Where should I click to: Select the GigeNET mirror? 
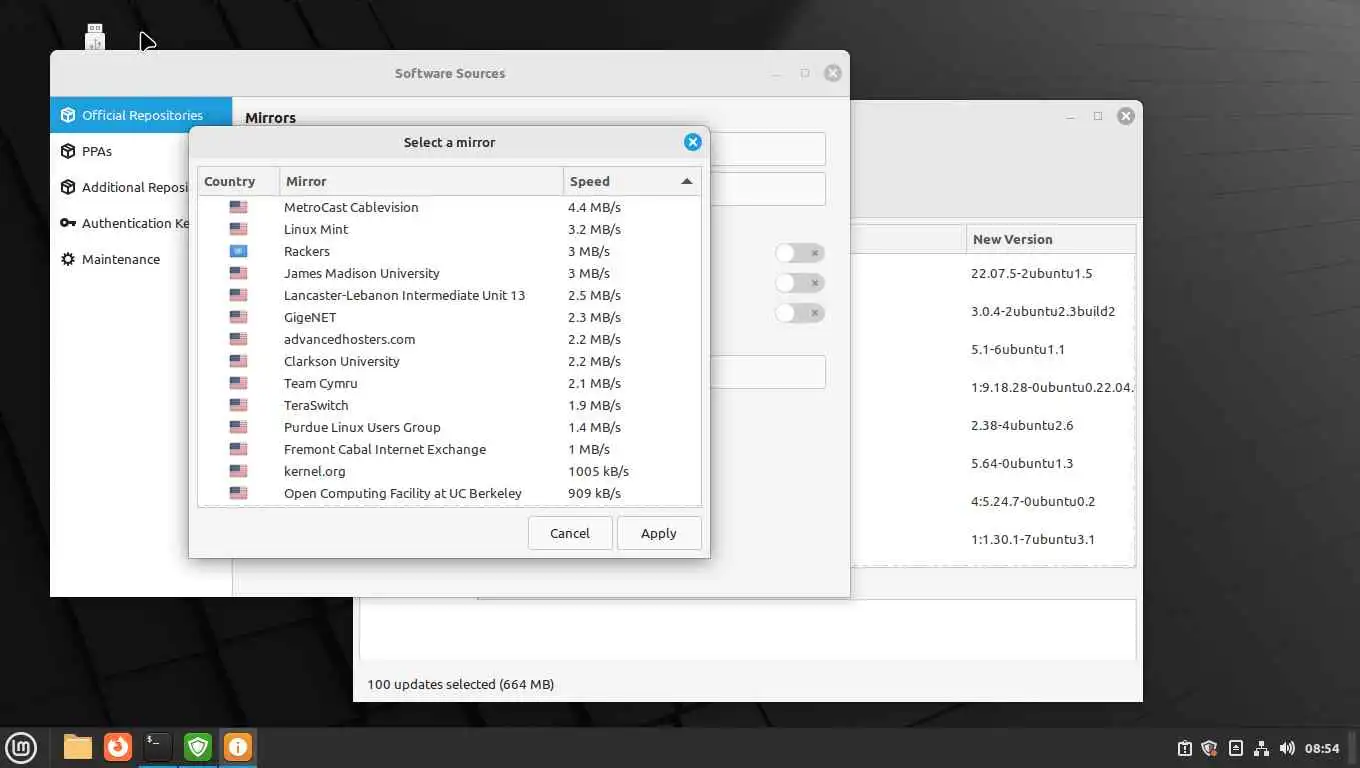pos(449,317)
